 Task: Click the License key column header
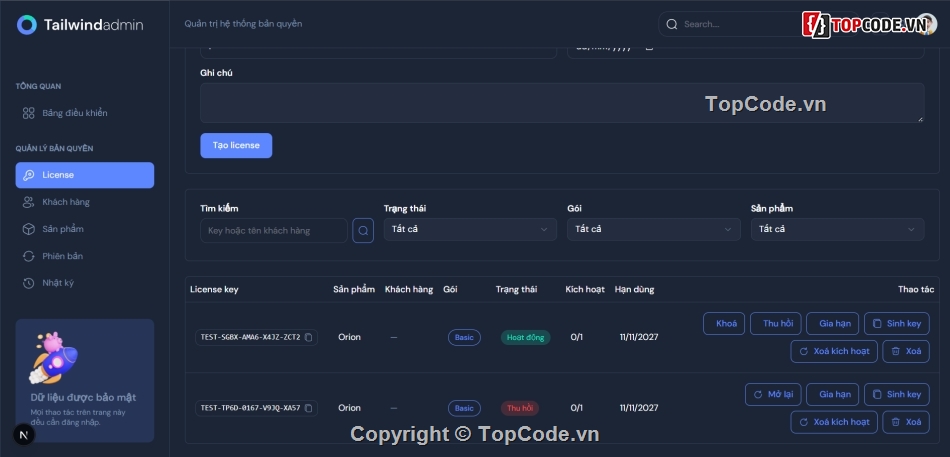214,290
